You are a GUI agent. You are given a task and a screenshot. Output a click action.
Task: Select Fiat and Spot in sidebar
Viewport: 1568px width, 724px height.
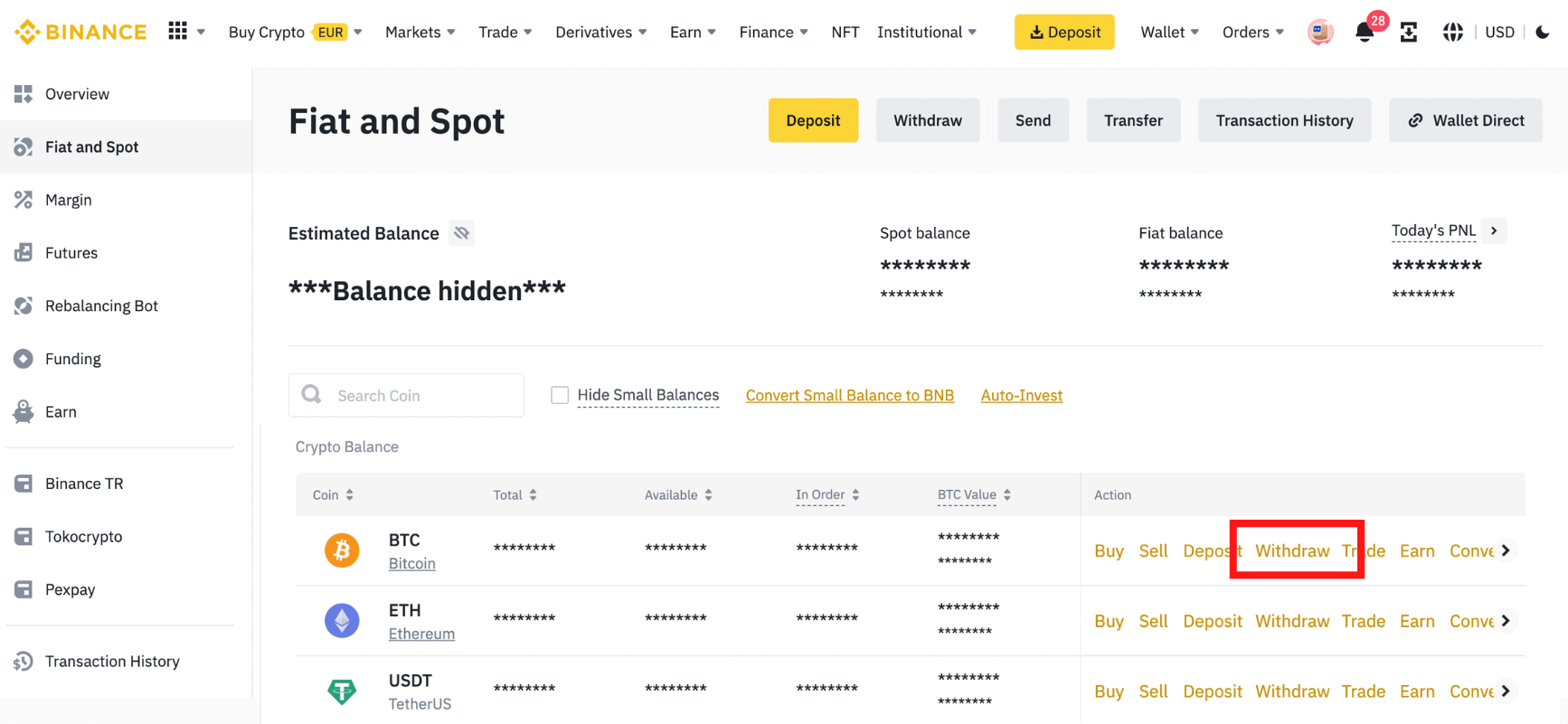126,146
